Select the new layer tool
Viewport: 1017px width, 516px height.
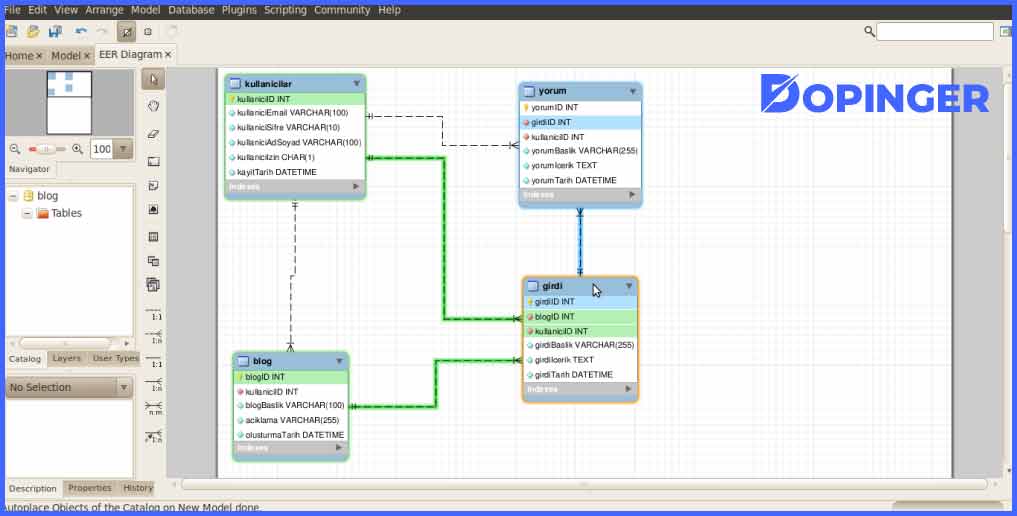point(153,161)
